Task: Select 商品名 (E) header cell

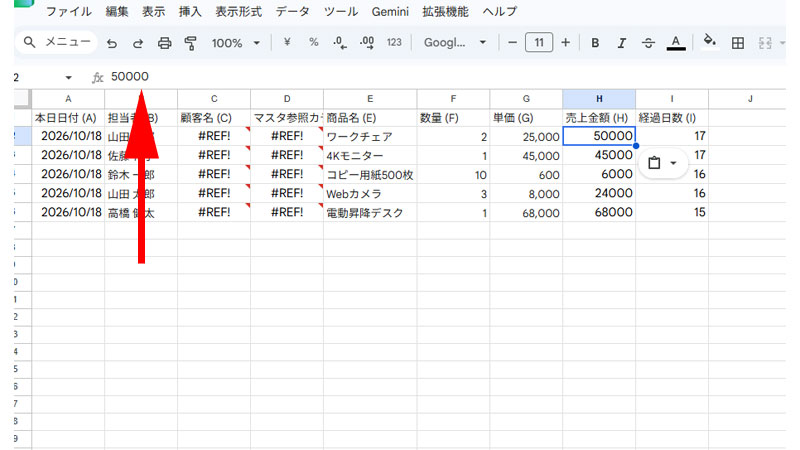Action: pos(370,118)
